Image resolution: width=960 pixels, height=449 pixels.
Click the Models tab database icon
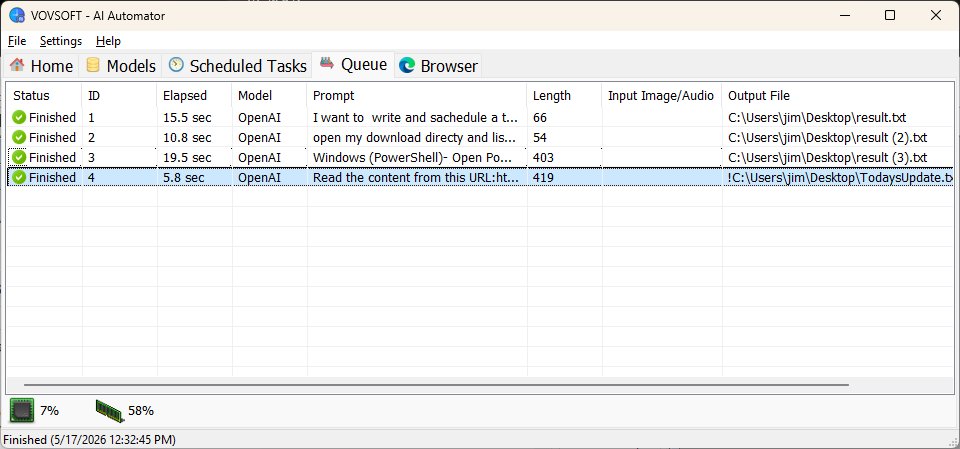[93, 65]
